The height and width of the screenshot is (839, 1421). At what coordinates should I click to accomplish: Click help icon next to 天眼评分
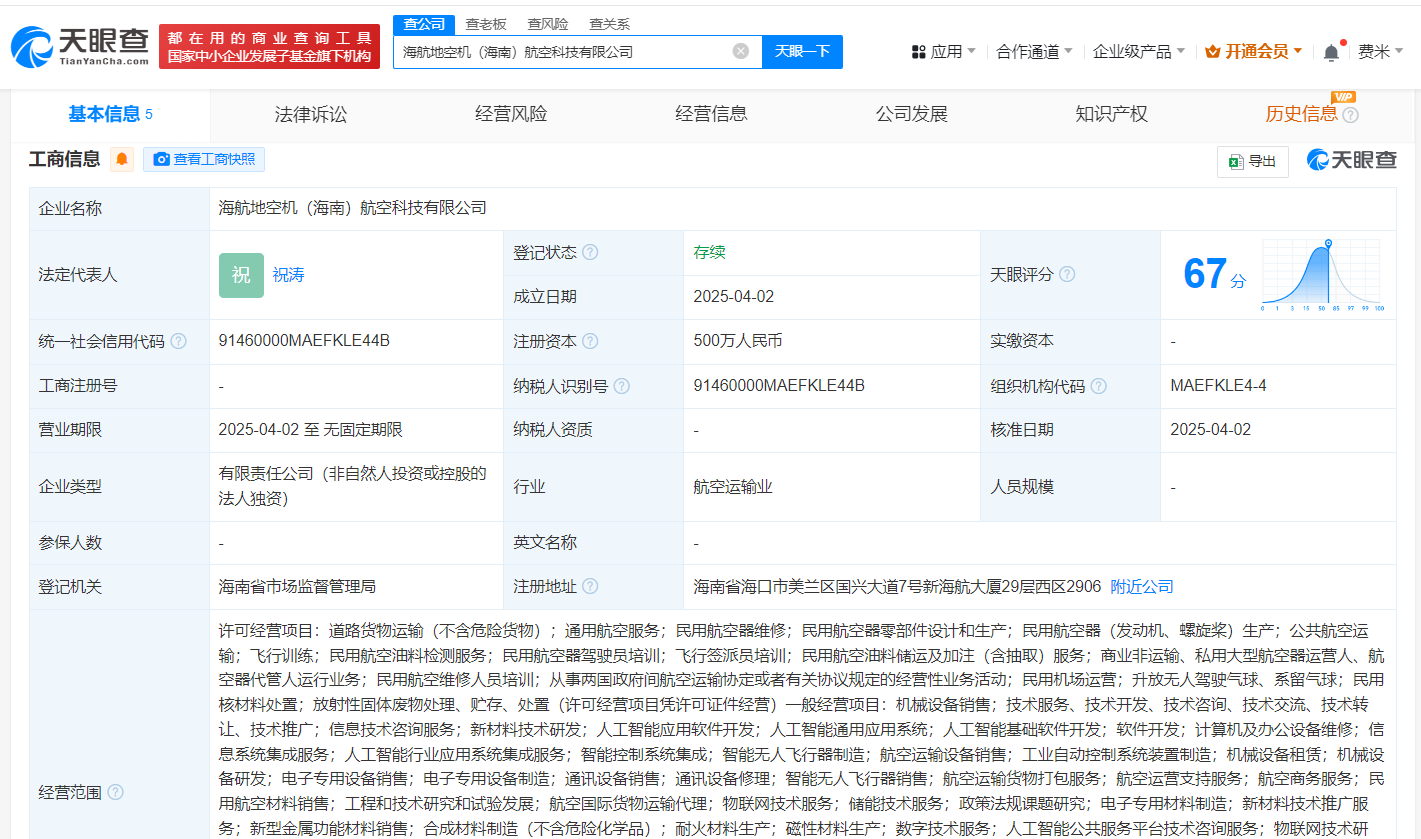click(1067, 274)
